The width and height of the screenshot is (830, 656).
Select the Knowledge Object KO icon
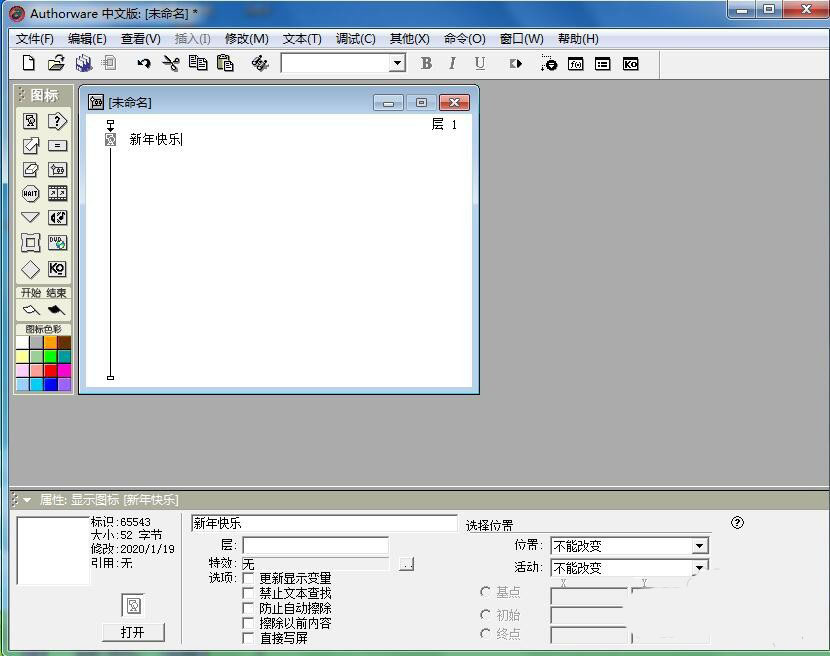[x=57, y=268]
